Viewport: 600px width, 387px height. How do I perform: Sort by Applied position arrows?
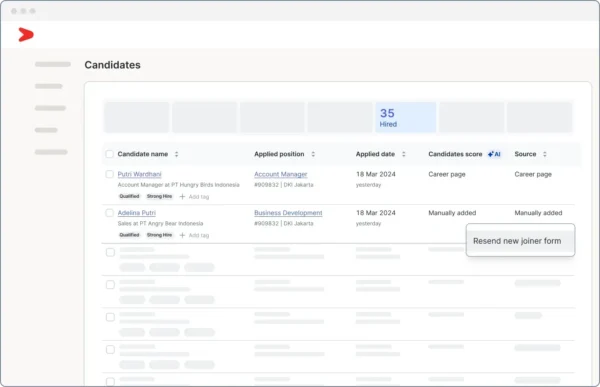(x=313, y=154)
